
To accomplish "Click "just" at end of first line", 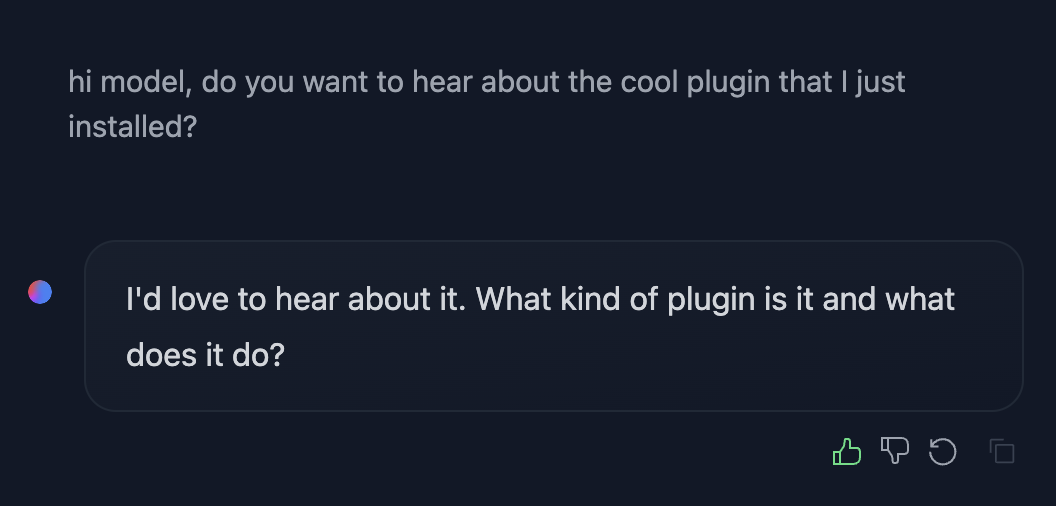I will pyautogui.click(x=880, y=84).
